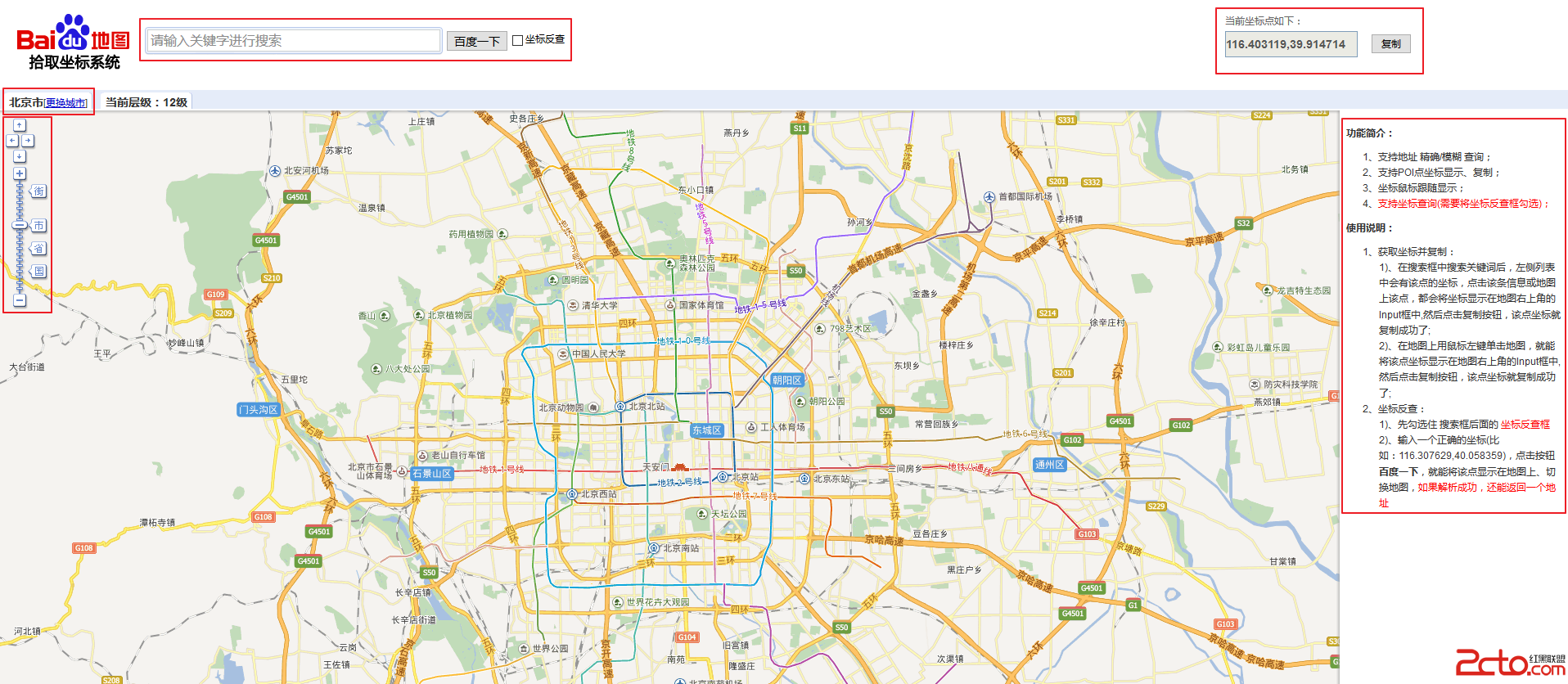
Task: Select the 北京南站 station icon
Action: pyautogui.click(x=654, y=548)
